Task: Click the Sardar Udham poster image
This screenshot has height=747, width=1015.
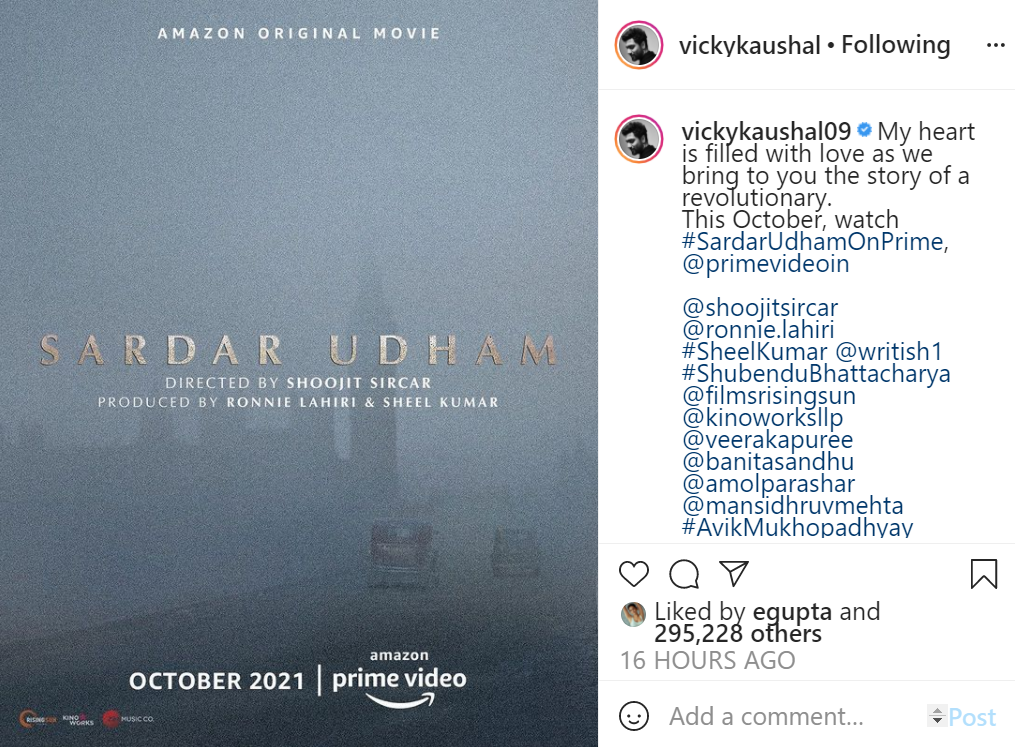Action: tap(298, 374)
